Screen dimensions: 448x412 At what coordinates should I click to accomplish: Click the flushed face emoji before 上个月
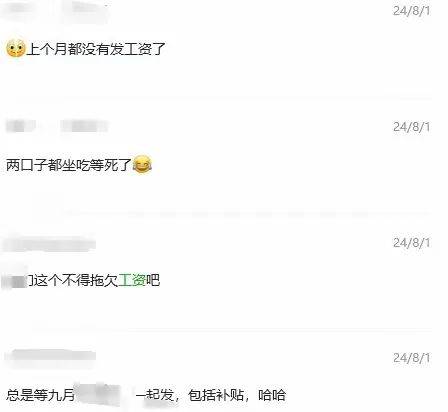click(x=16, y=49)
